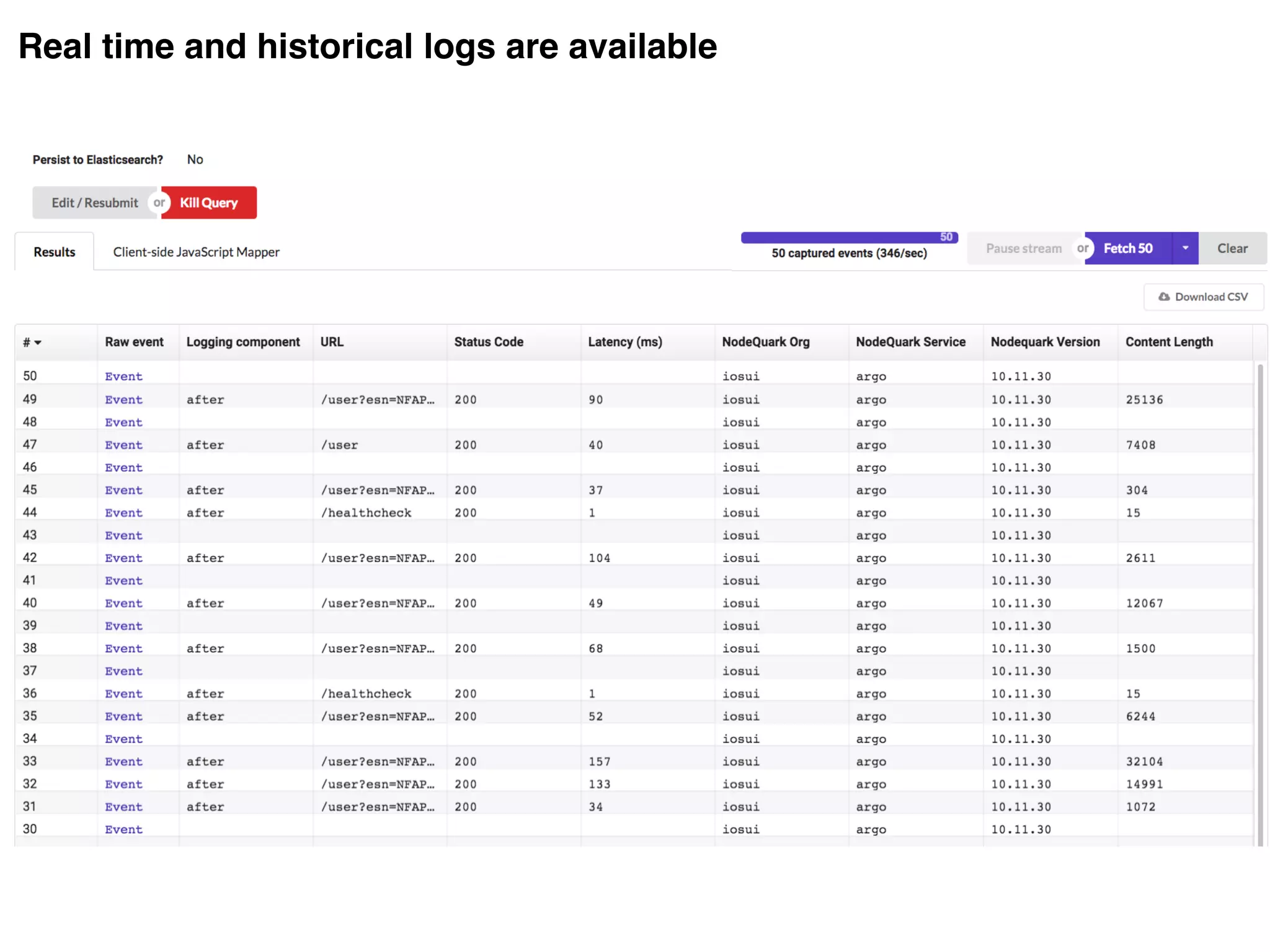The height and width of the screenshot is (952, 1270).
Task: Select the /healthcheck URL in row 44
Action: tap(366, 513)
